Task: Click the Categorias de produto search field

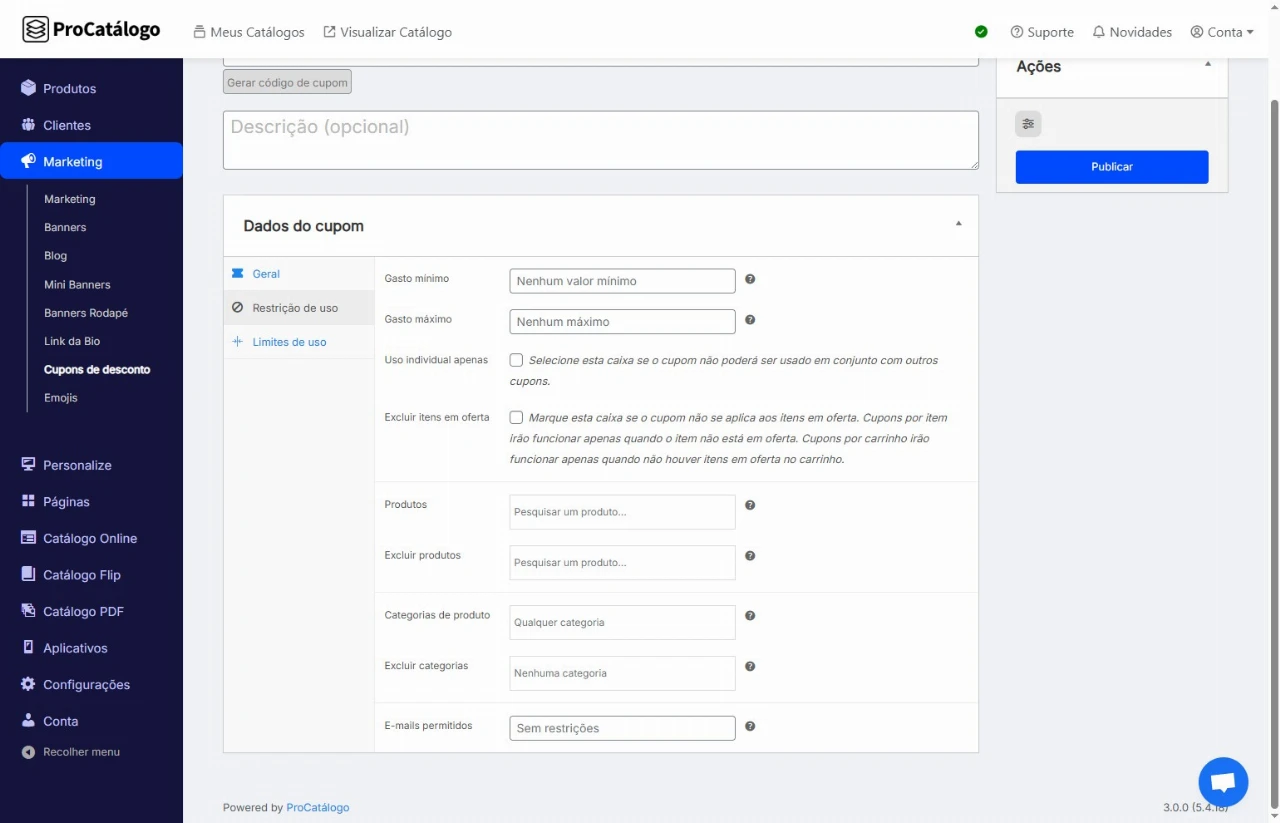Action: [x=622, y=622]
